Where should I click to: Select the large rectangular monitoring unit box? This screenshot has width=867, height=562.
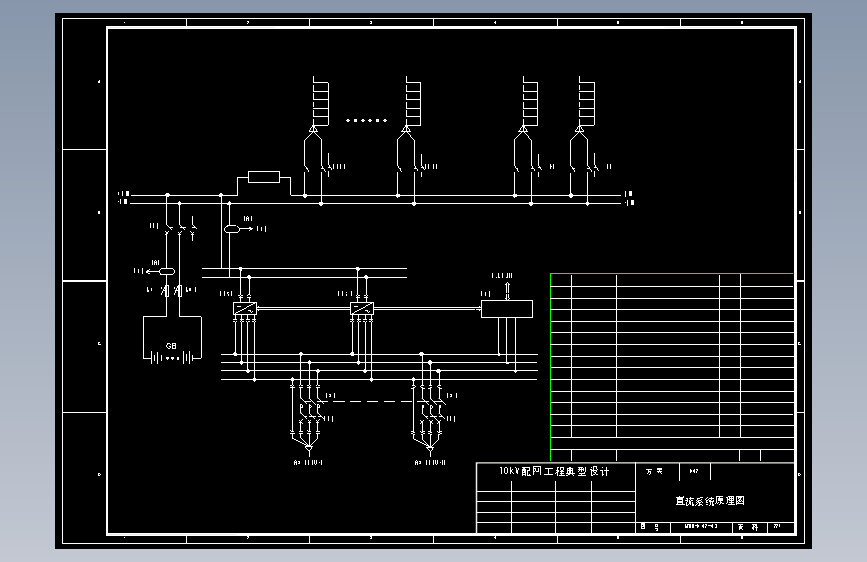pyautogui.click(x=507, y=309)
